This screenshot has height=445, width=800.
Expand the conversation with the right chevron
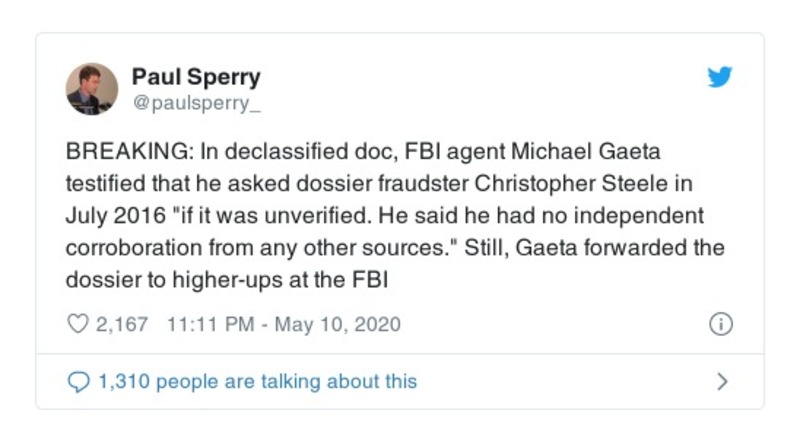pyautogui.click(x=722, y=381)
